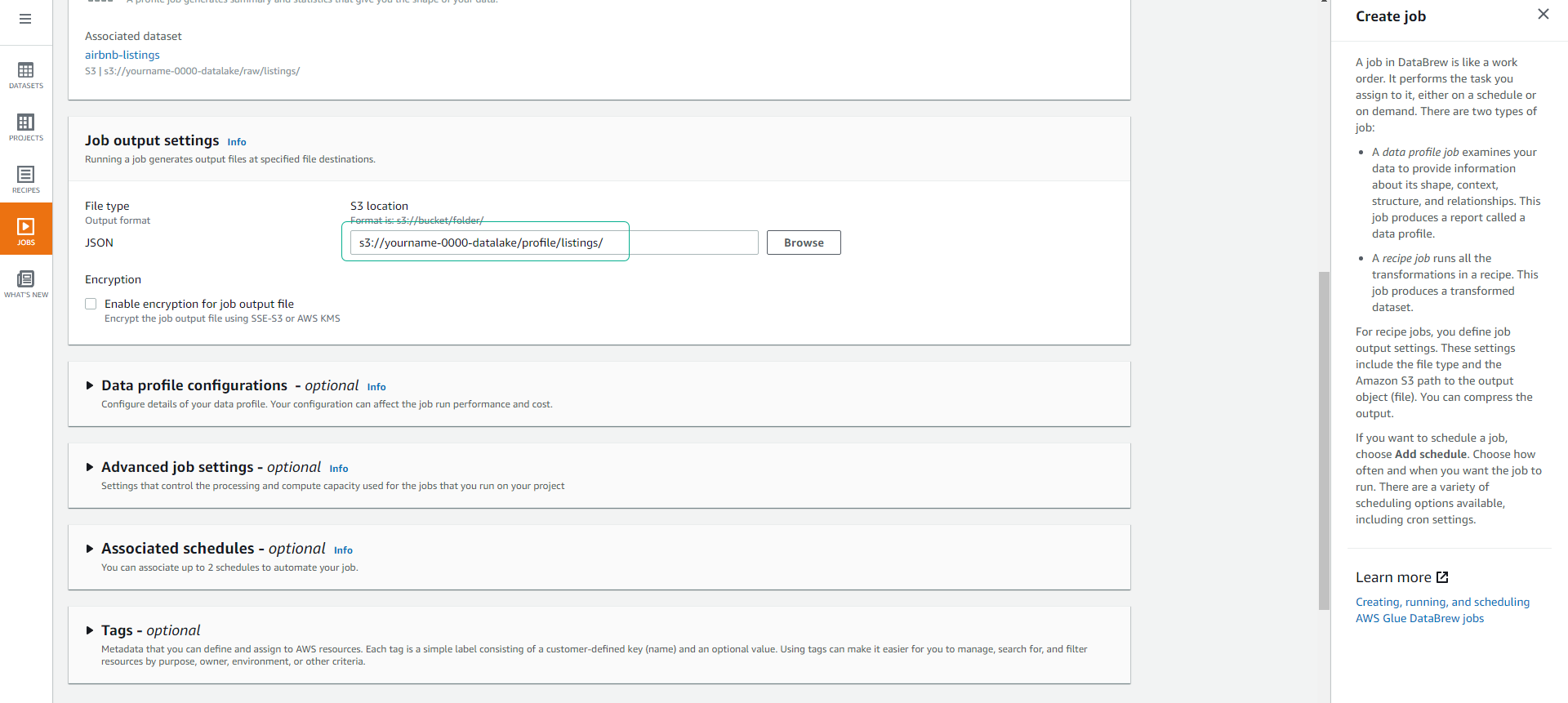This screenshot has width=1568, height=703.
Task: Click the Learn more external link icon
Action: click(1442, 577)
